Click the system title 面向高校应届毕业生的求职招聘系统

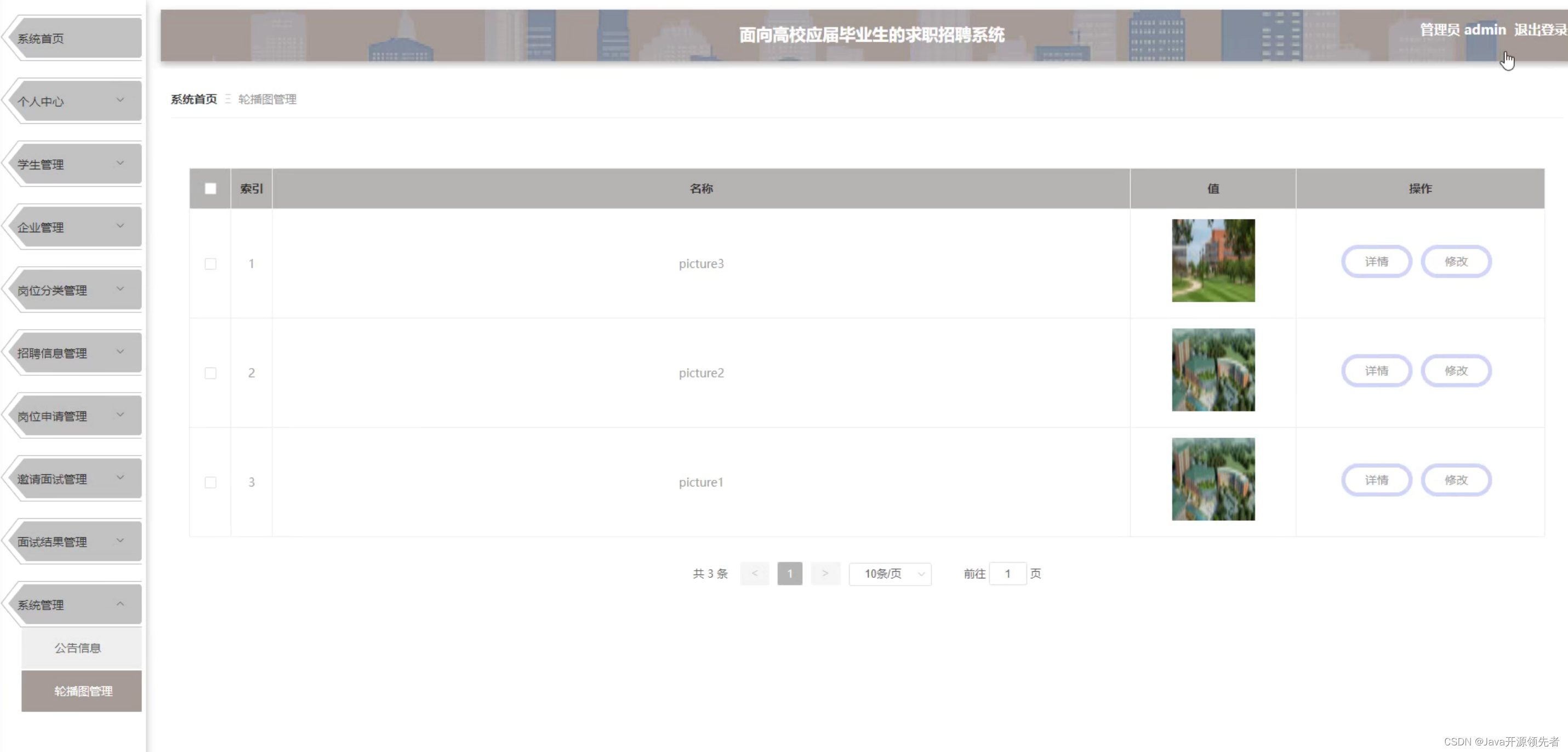click(x=871, y=35)
